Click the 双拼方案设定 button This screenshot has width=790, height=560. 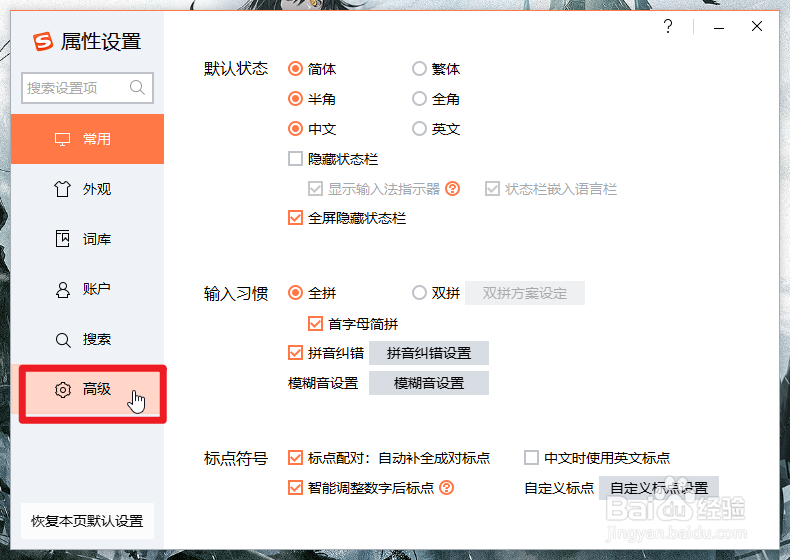[524, 293]
